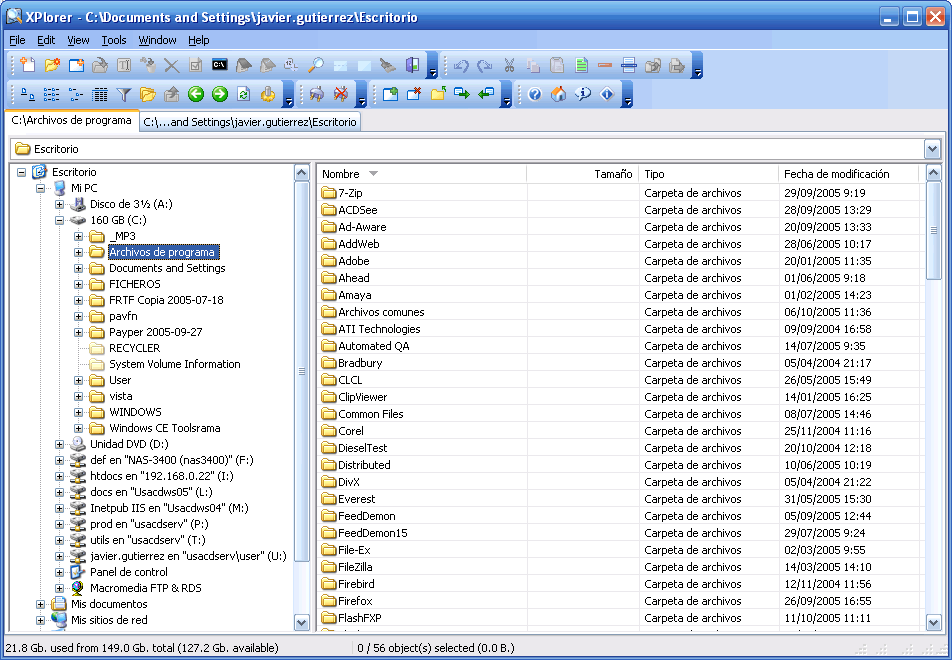Expand the Documents and Settings folder node
This screenshot has width=952, height=660.
pyautogui.click(x=78, y=268)
